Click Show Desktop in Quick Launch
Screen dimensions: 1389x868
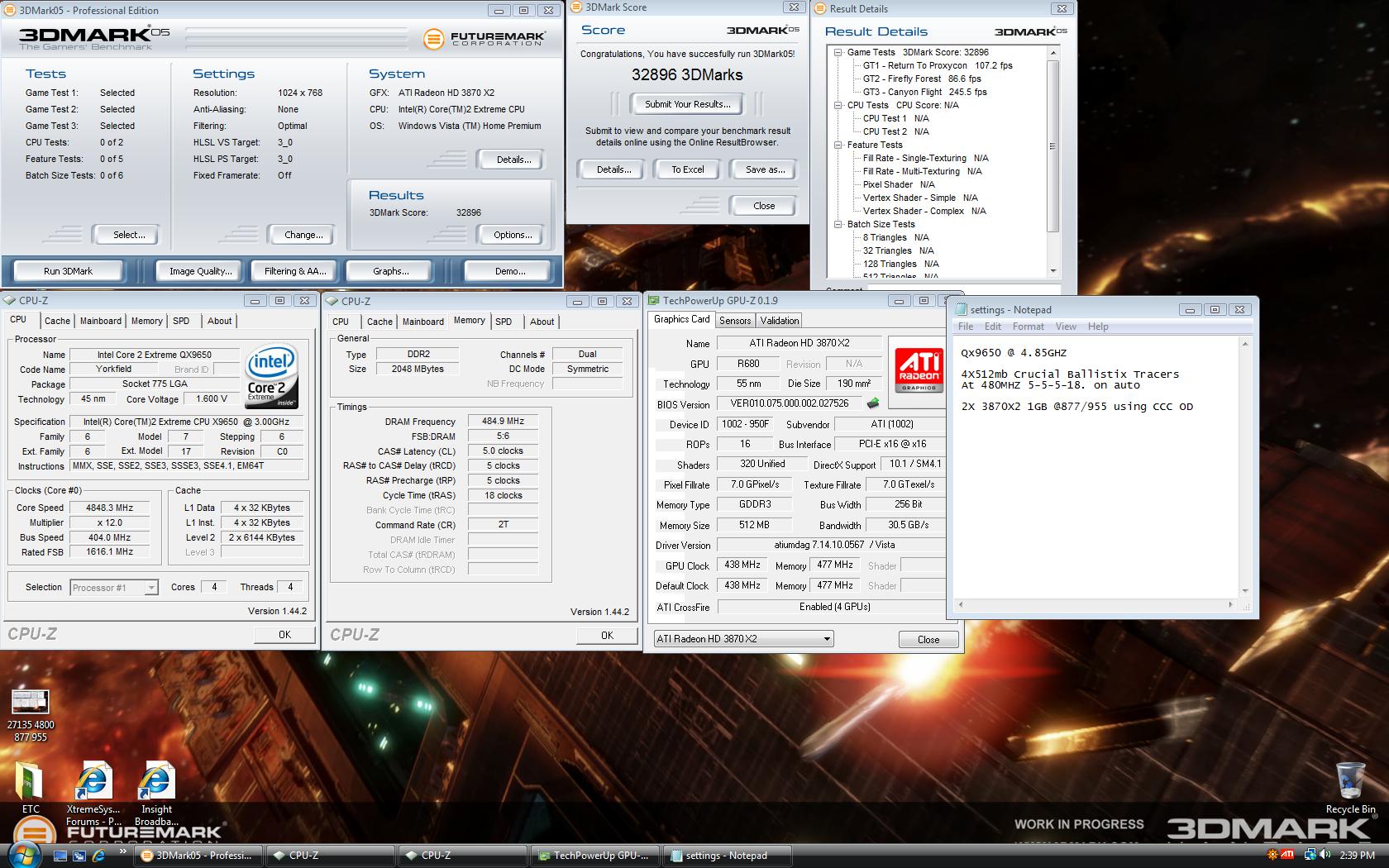[x=60, y=856]
